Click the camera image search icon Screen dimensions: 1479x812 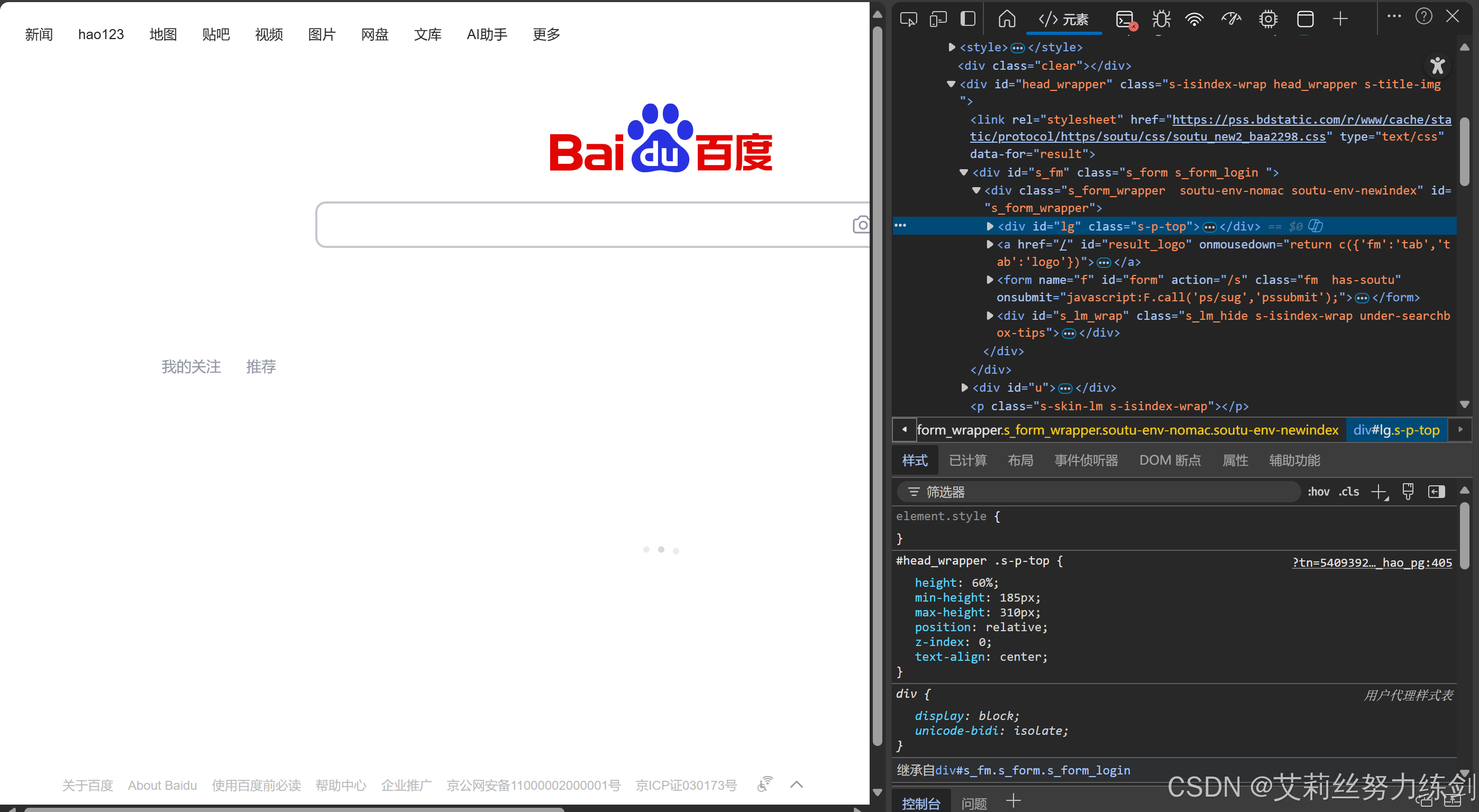click(x=861, y=225)
